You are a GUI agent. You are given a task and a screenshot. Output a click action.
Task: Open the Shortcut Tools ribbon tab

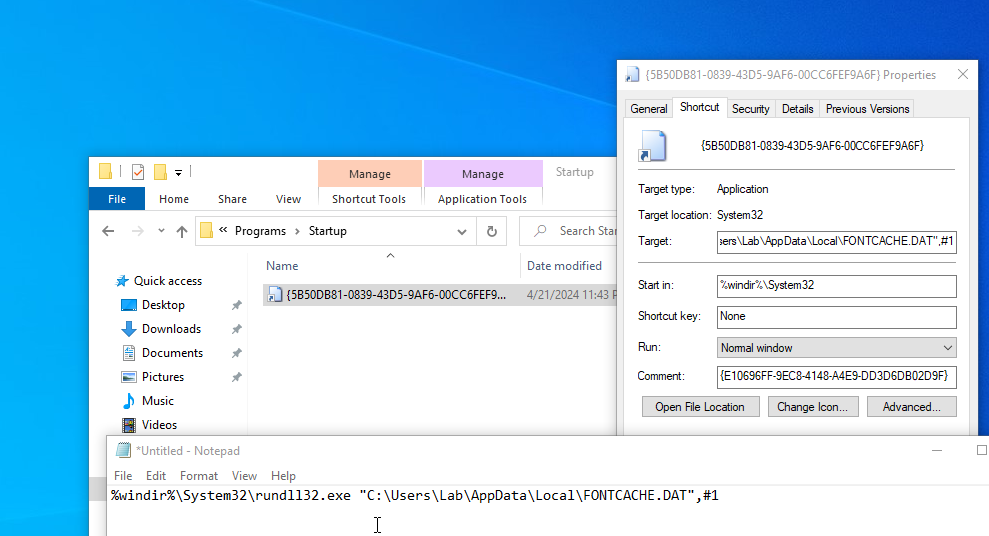pos(369,199)
